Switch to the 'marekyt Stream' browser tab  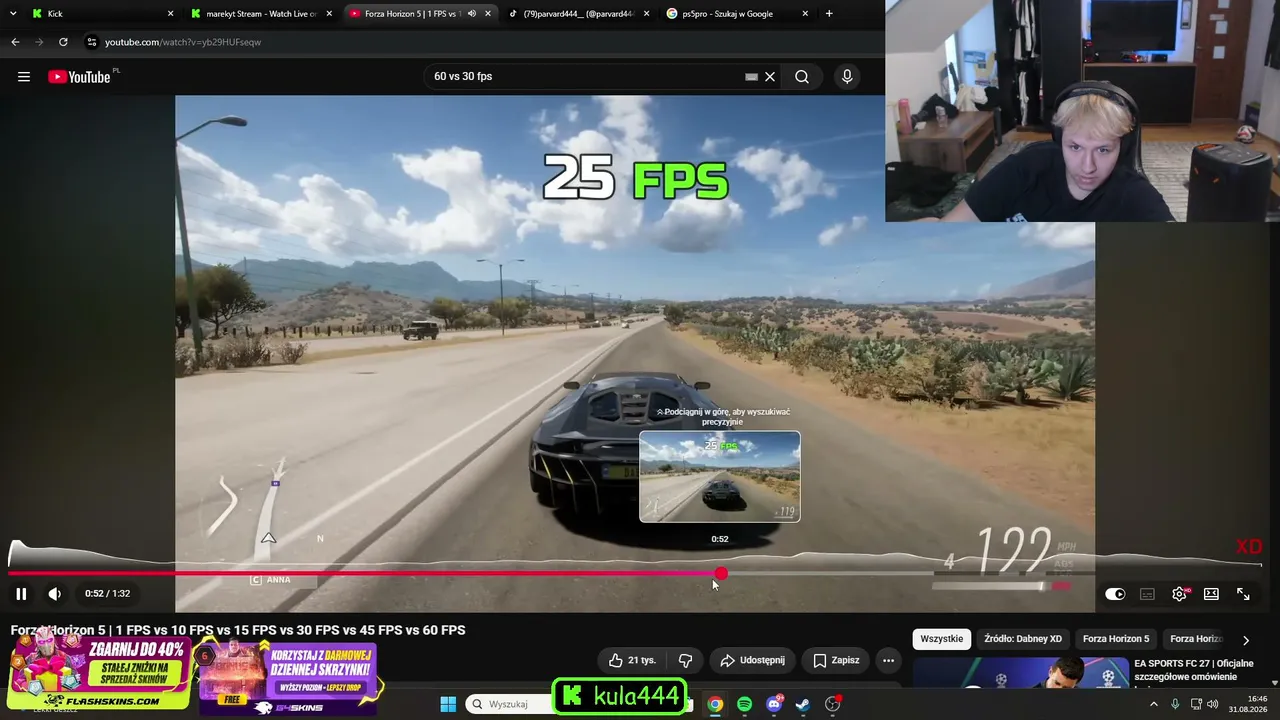pyautogui.click(x=262, y=14)
